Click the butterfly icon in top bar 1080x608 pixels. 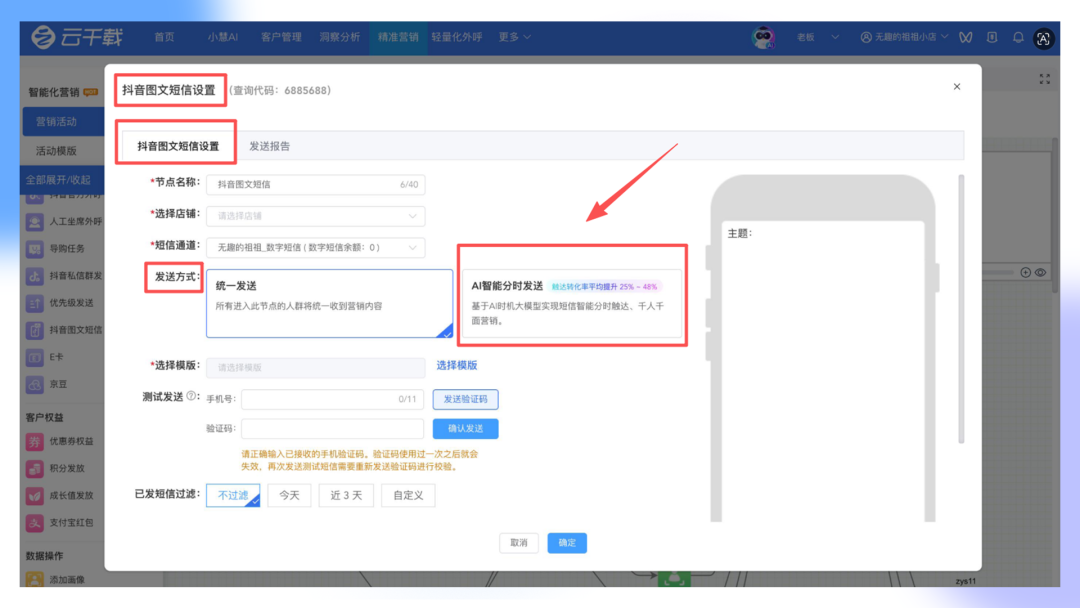pyautogui.click(x=966, y=37)
